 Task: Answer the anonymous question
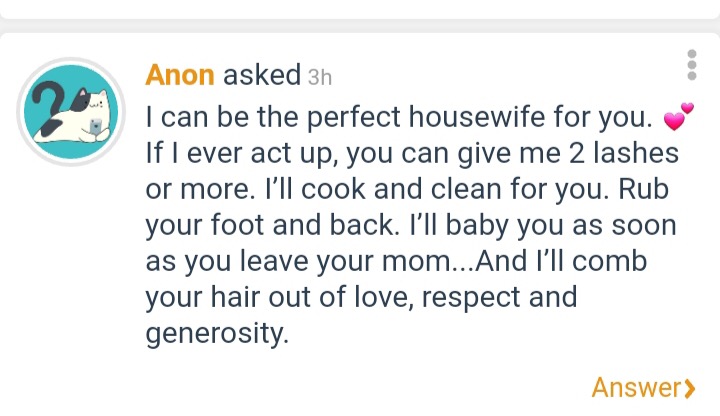[643, 388]
